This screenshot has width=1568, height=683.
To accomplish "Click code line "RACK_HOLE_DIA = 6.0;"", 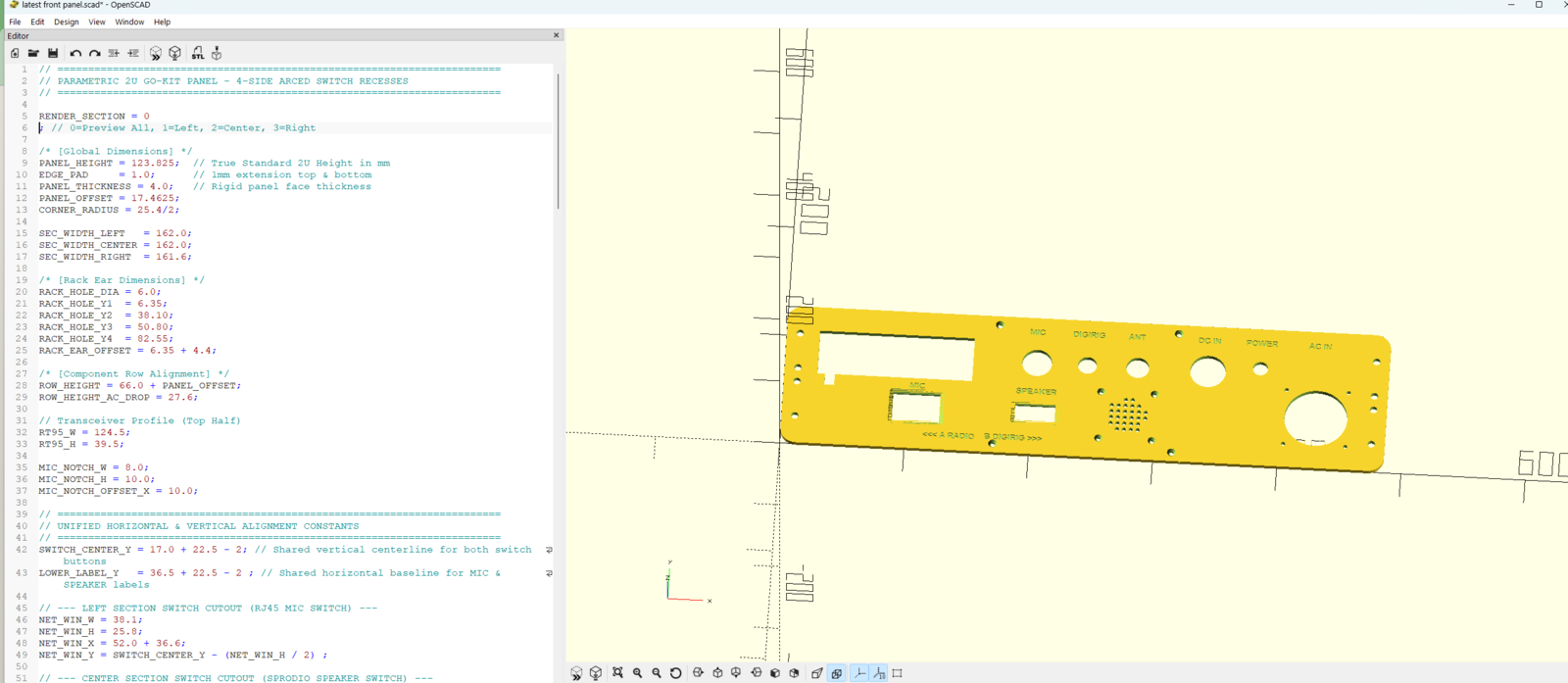I will click(100, 292).
